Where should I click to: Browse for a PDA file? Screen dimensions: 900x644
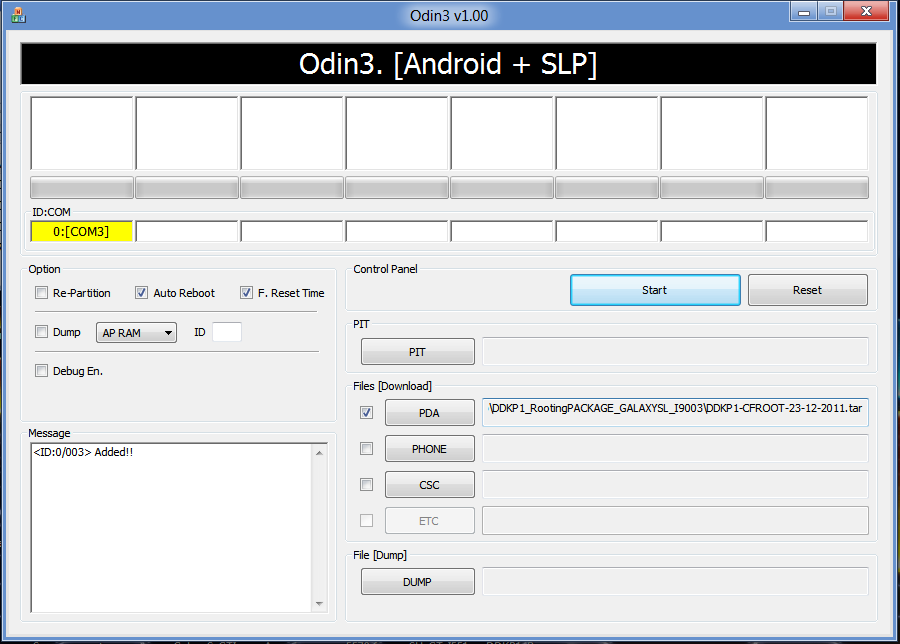[429, 413]
